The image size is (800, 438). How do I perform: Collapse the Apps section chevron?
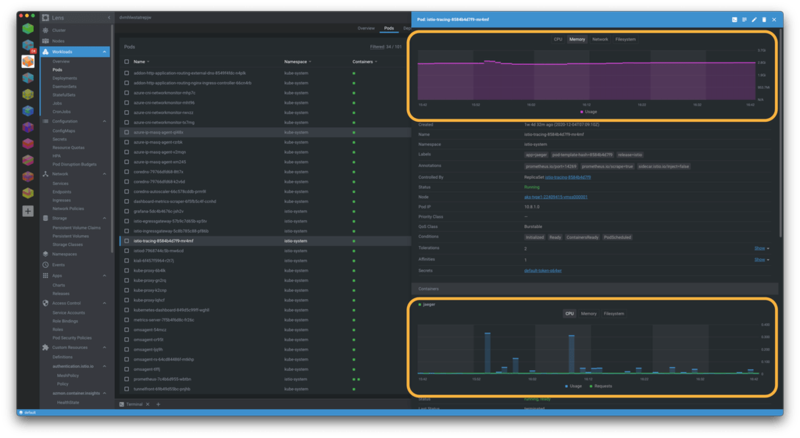105,276
